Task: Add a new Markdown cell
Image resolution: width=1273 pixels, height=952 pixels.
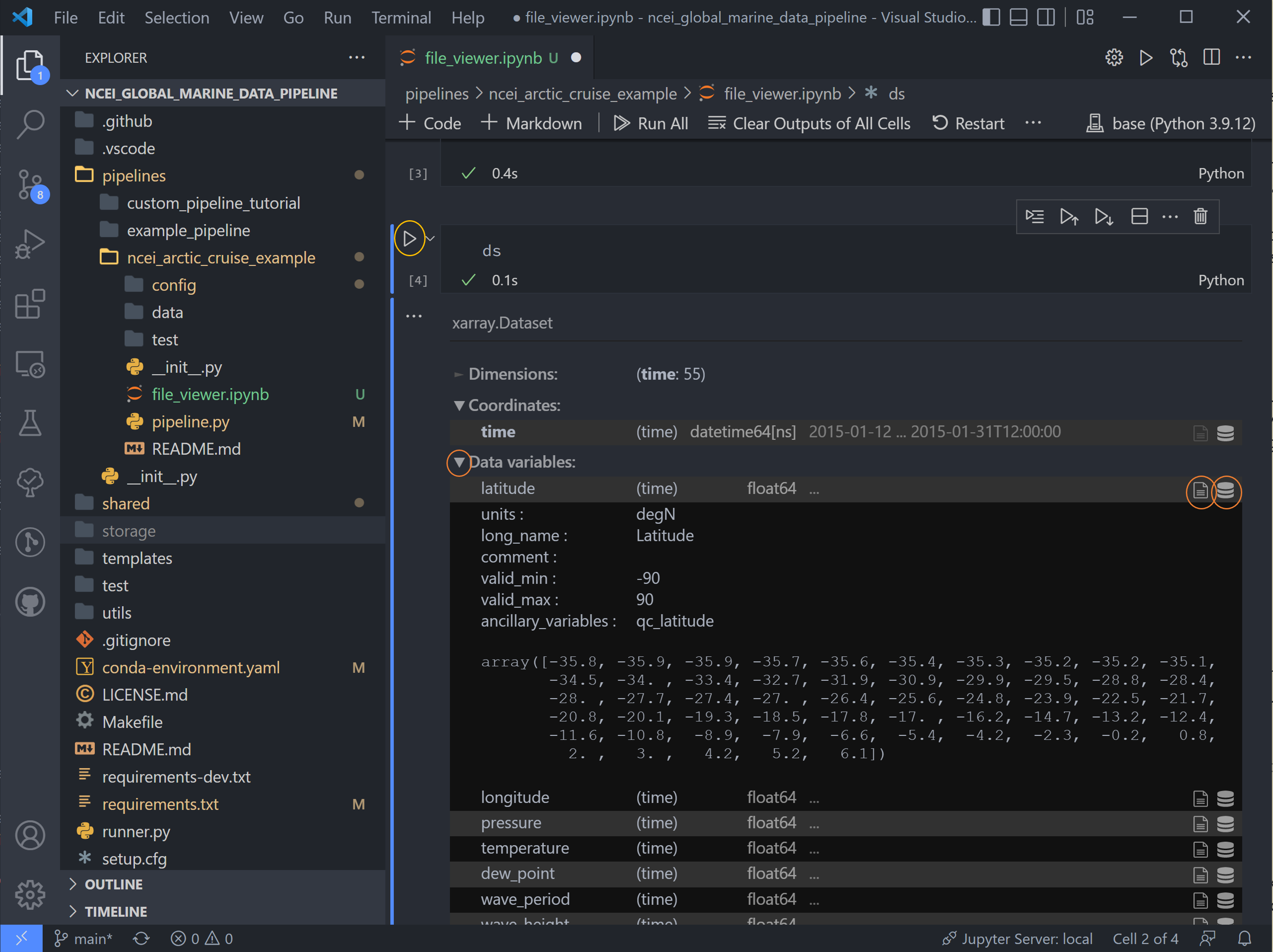Action: [x=531, y=123]
